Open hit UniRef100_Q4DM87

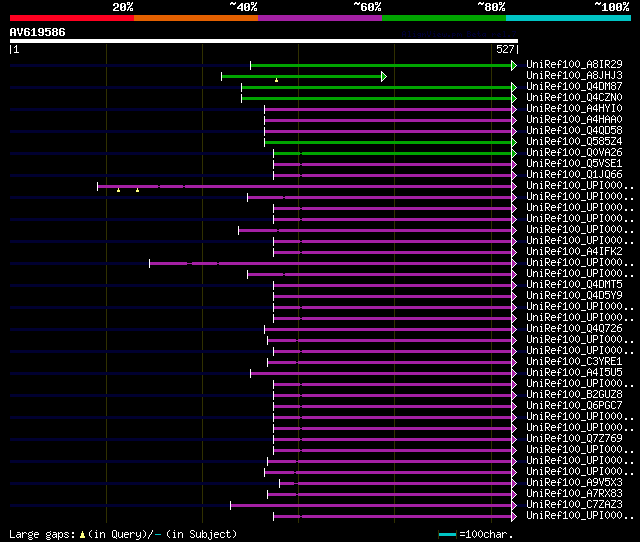(x=574, y=87)
